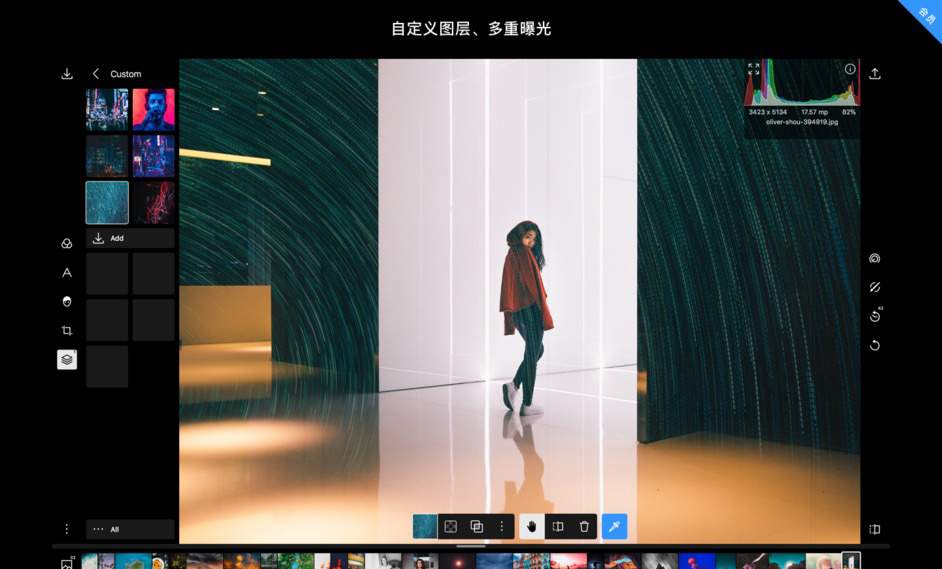
Task: Click the export share icon at top right
Action: coord(875,74)
